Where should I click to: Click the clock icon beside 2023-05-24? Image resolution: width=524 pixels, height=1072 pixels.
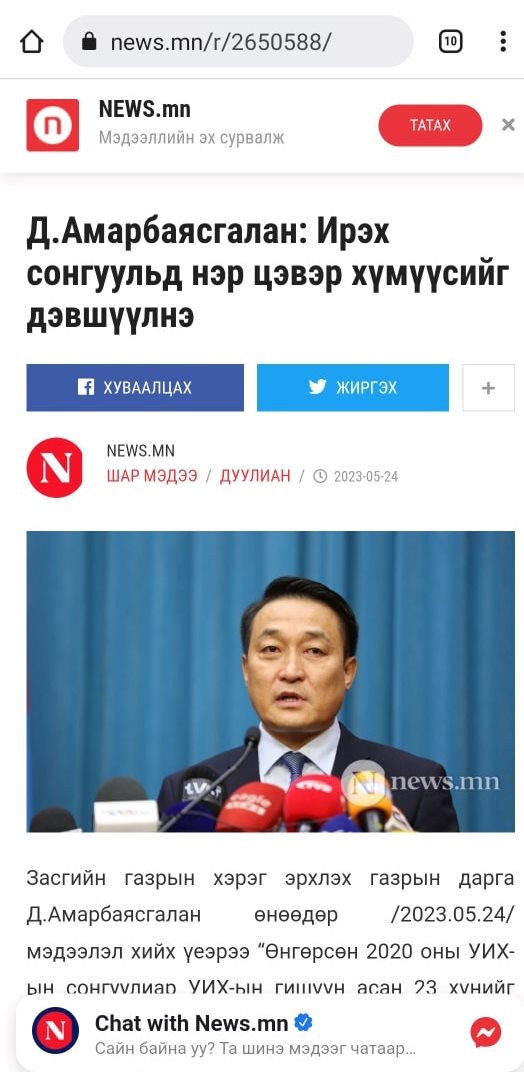320,477
